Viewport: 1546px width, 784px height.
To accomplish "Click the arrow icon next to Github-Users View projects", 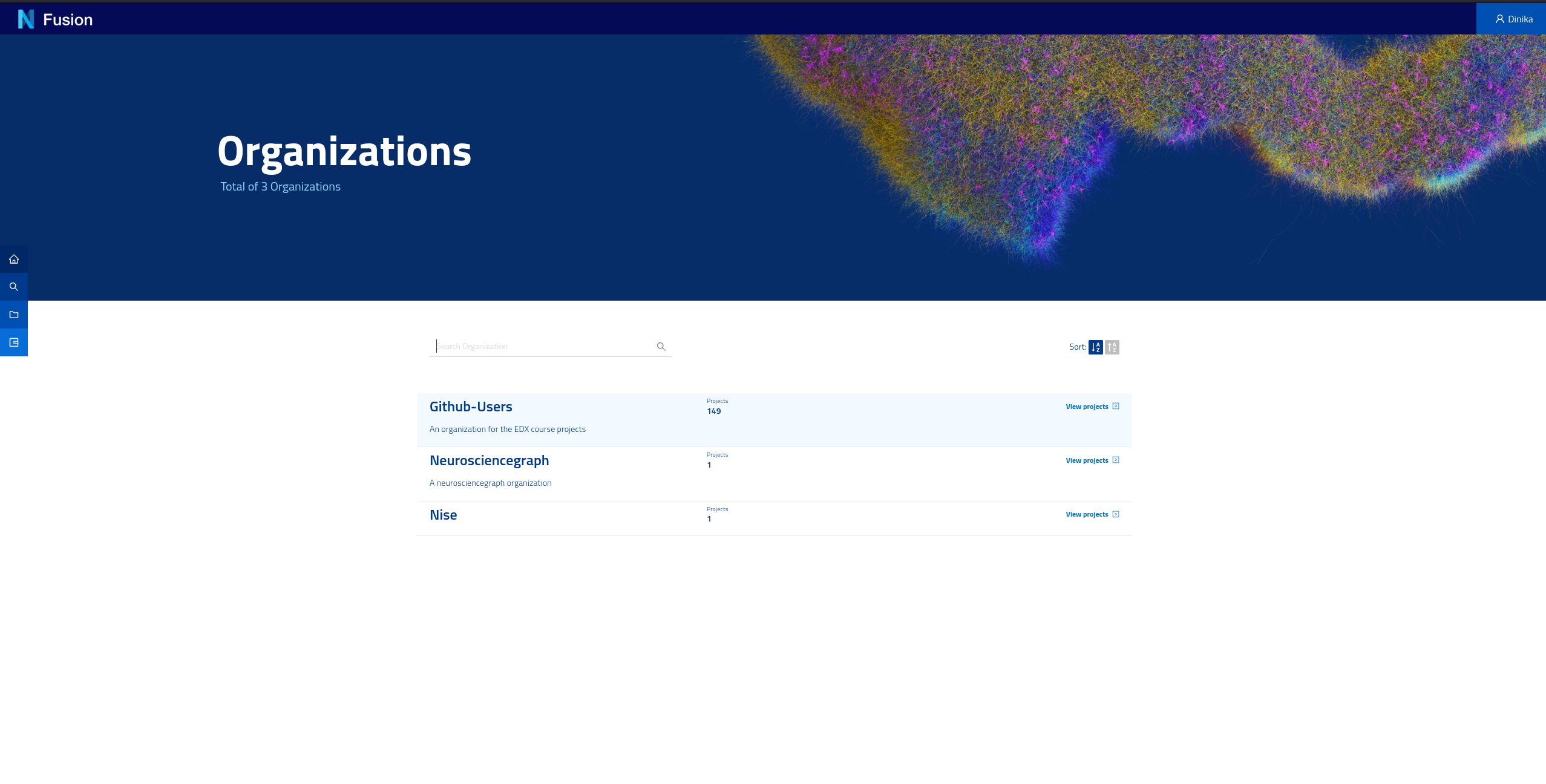I will pos(1116,406).
